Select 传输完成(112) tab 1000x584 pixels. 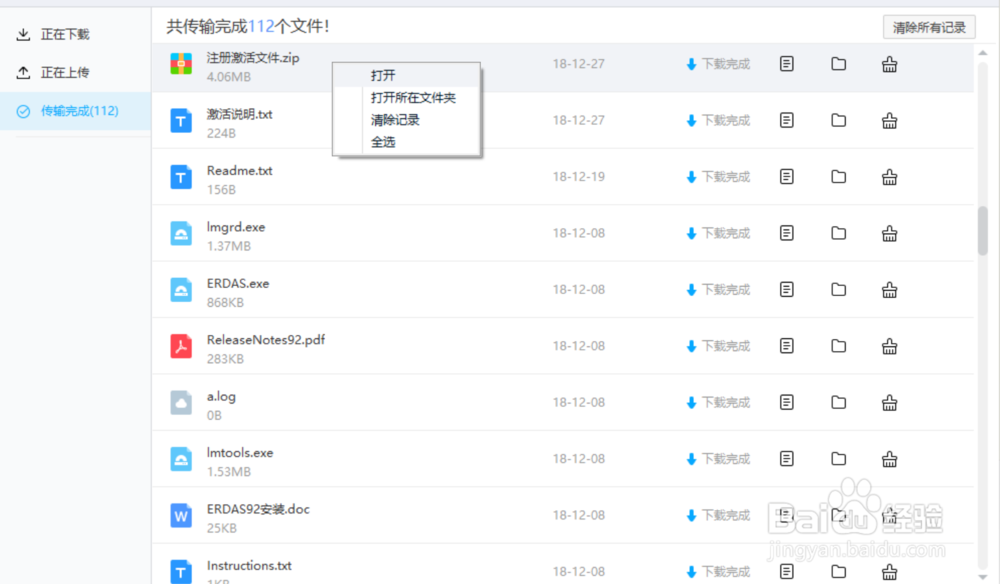pos(75,111)
